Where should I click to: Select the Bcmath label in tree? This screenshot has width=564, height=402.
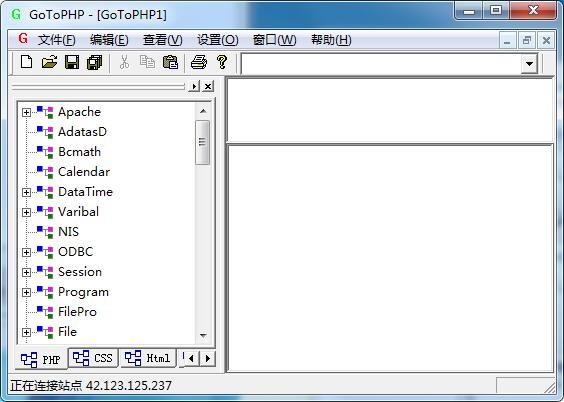79,152
